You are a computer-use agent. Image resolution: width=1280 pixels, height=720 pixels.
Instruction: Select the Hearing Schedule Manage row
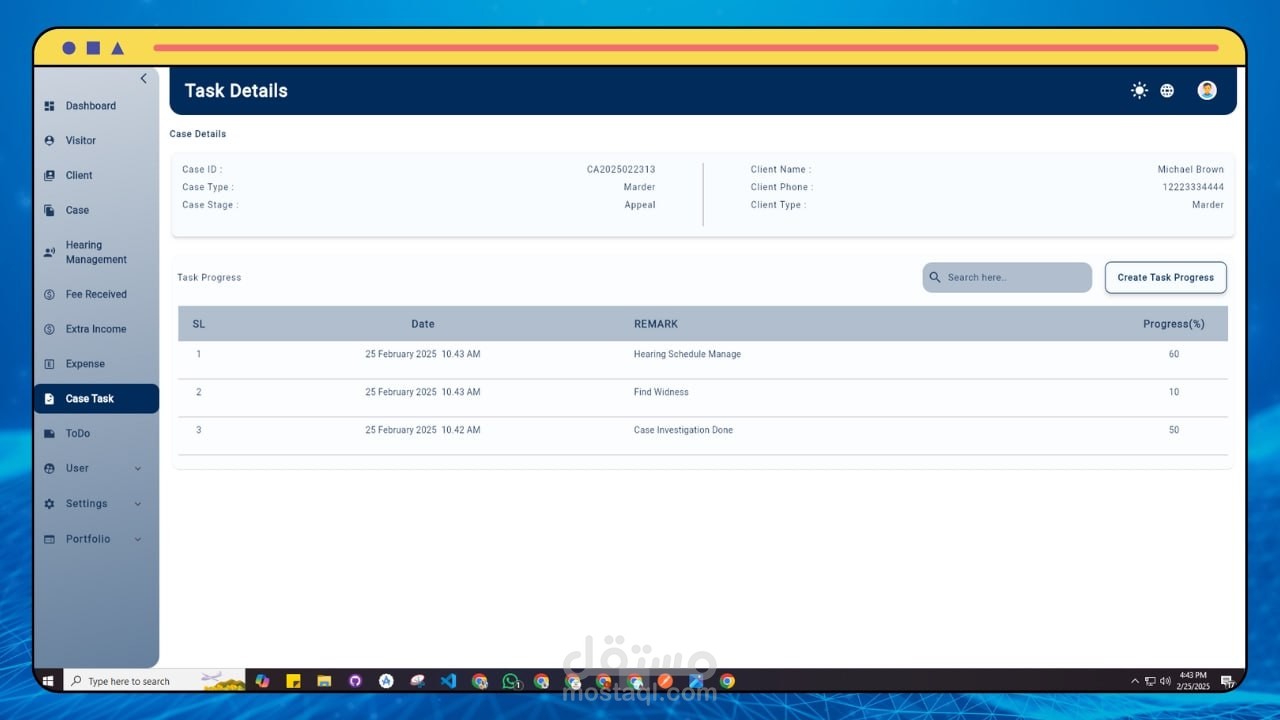[x=687, y=355]
